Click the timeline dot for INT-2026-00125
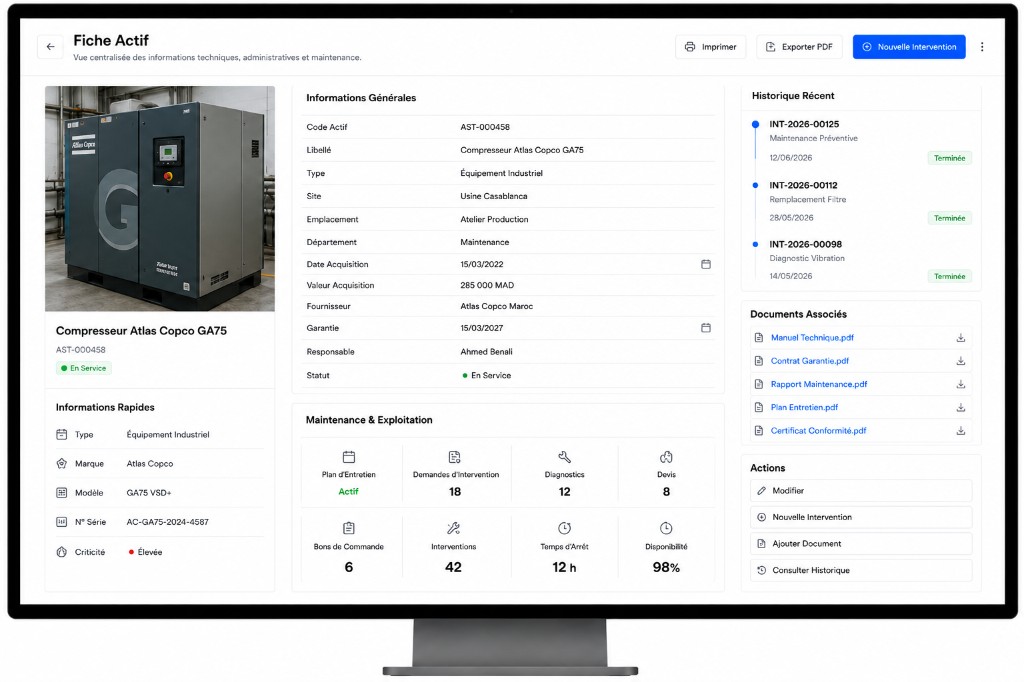The image size is (1024, 682). 756,124
